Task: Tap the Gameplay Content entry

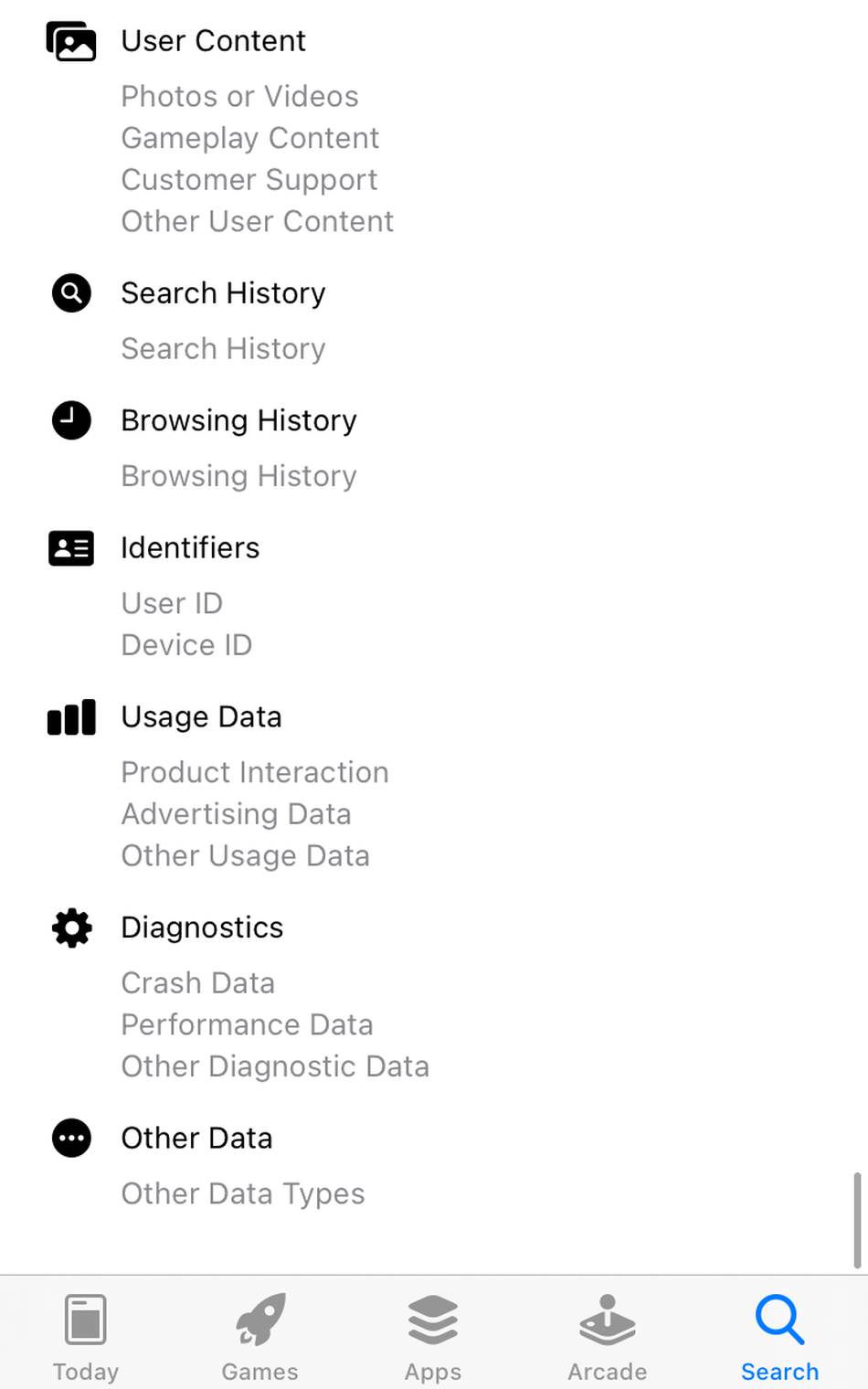Action: coord(249,138)
